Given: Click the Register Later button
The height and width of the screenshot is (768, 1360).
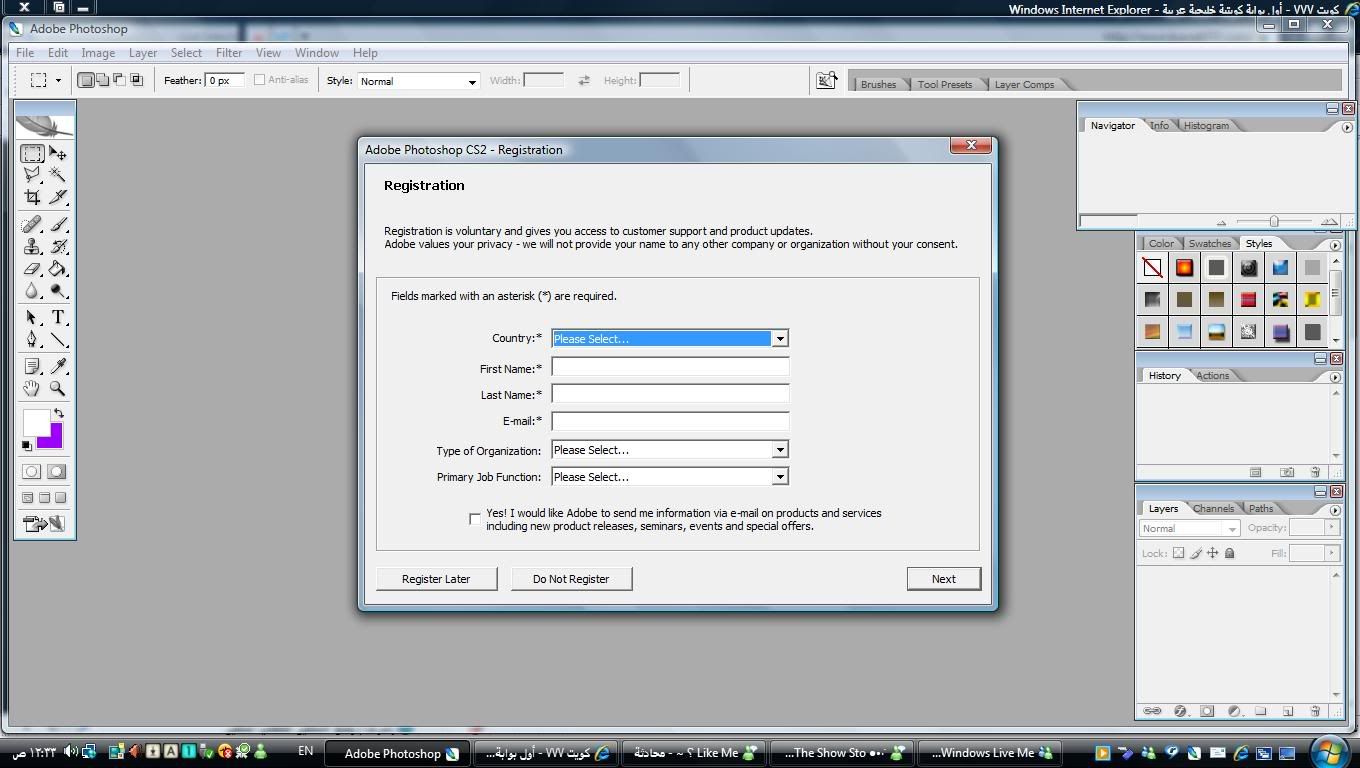Looking at the screenshot, I should click(x=436, y=579).
